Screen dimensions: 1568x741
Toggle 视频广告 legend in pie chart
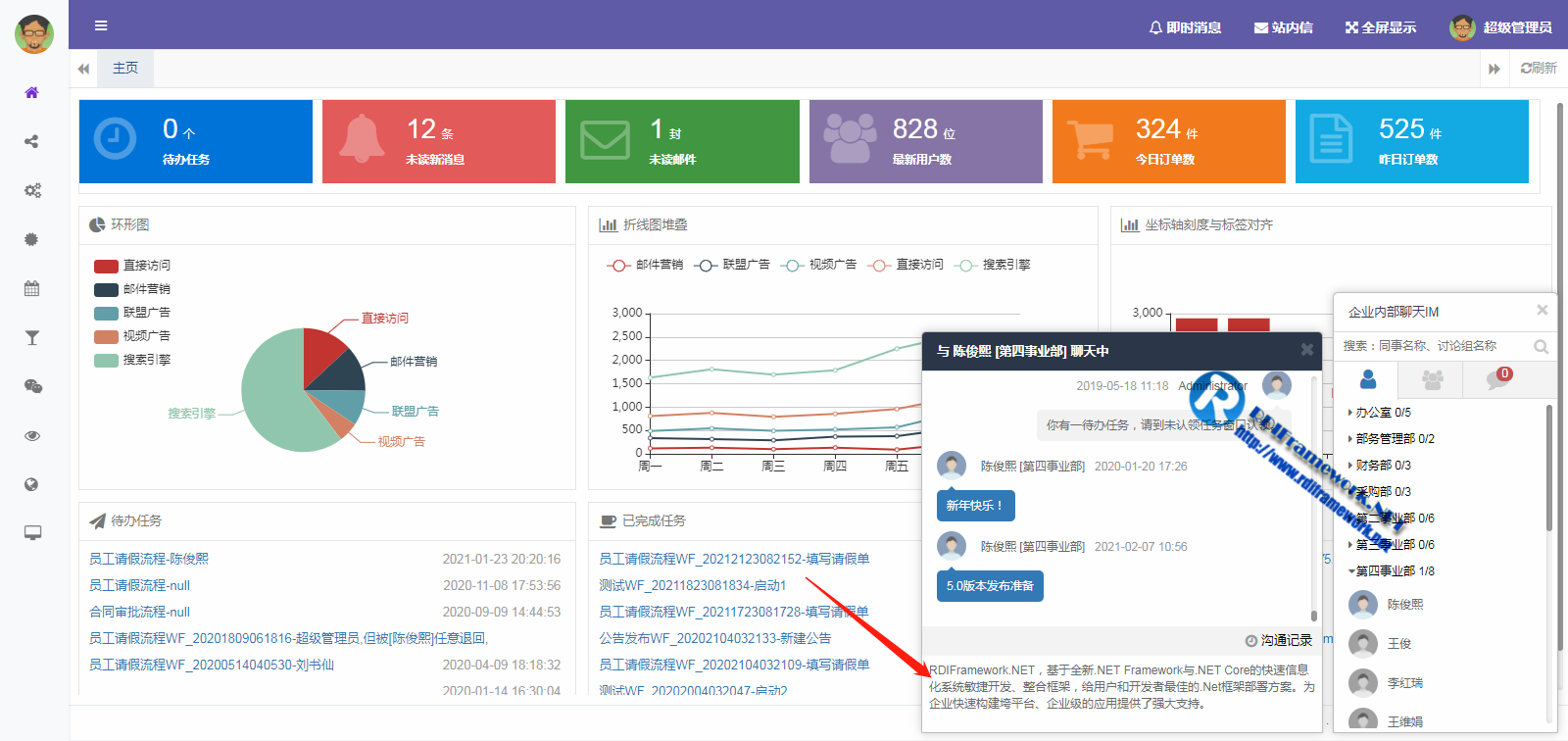tap(132, 336)
